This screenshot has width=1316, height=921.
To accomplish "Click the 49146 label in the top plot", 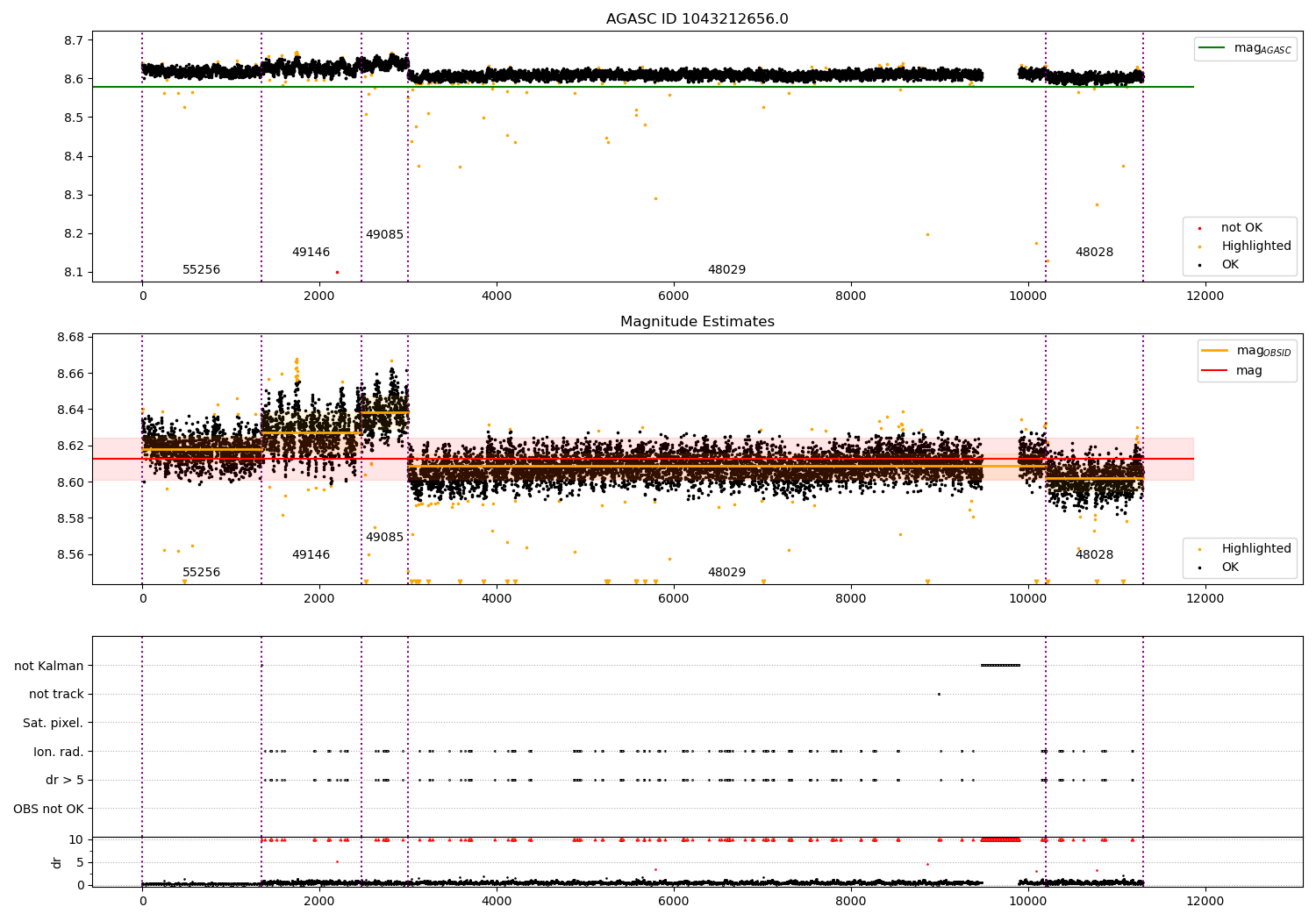I will pos(311,253).
